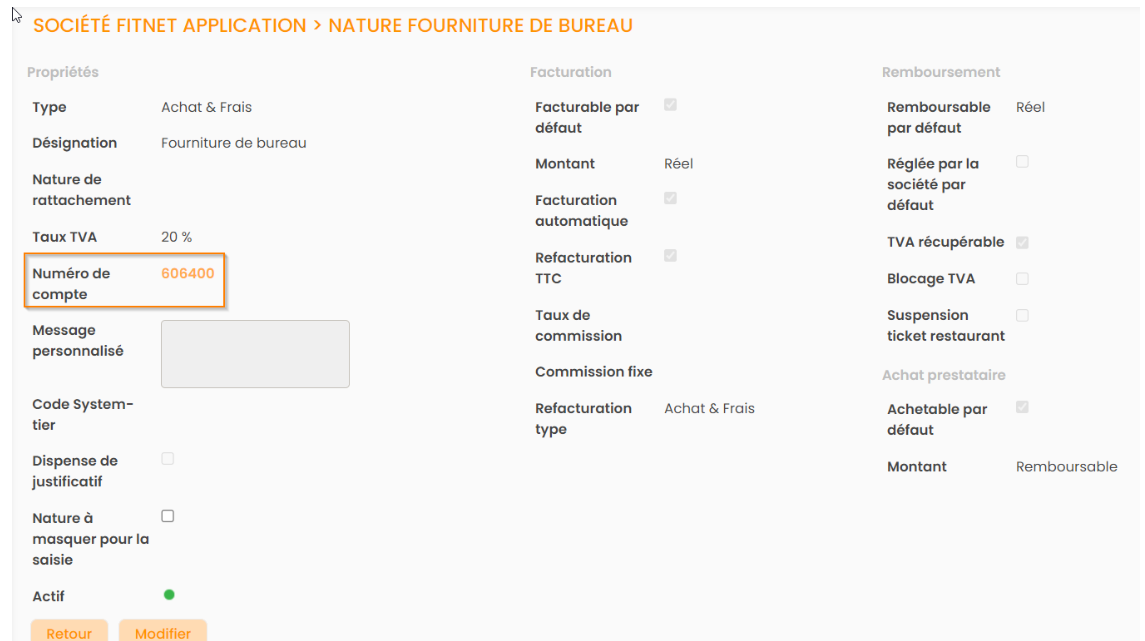Toggle the TVA récupérable checkbox
This screenshot has width=1145, height=641.
[x=1022, y=242]
